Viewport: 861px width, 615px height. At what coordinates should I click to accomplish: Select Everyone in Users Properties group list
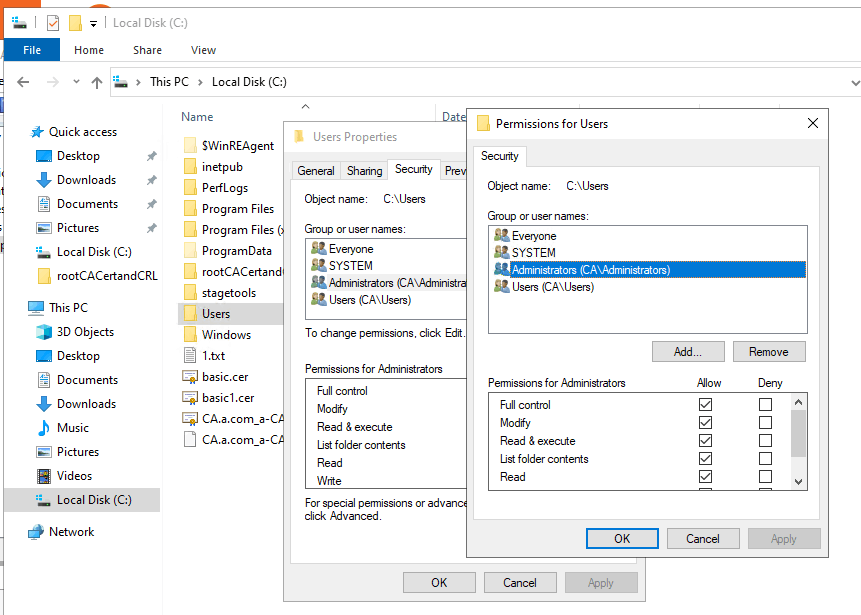(x=351, y=249)
